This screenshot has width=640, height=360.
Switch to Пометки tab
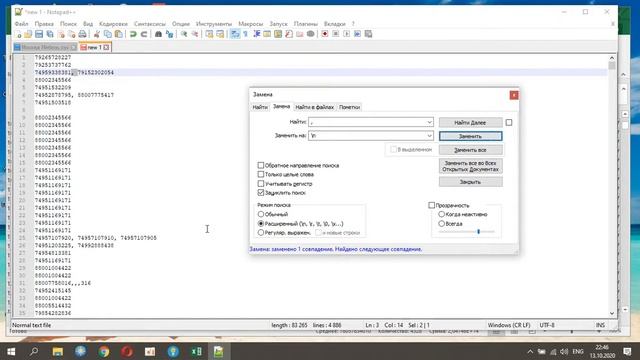pyautogui.click(x=349, y=107)
